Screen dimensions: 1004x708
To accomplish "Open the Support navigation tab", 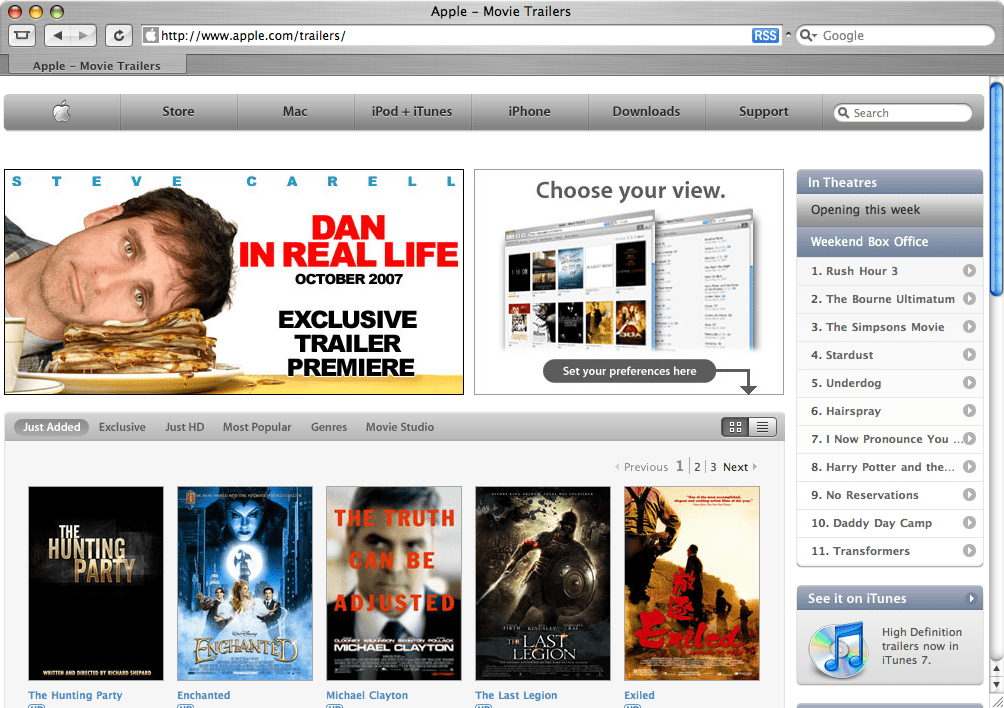I will [x=763, y=111].
